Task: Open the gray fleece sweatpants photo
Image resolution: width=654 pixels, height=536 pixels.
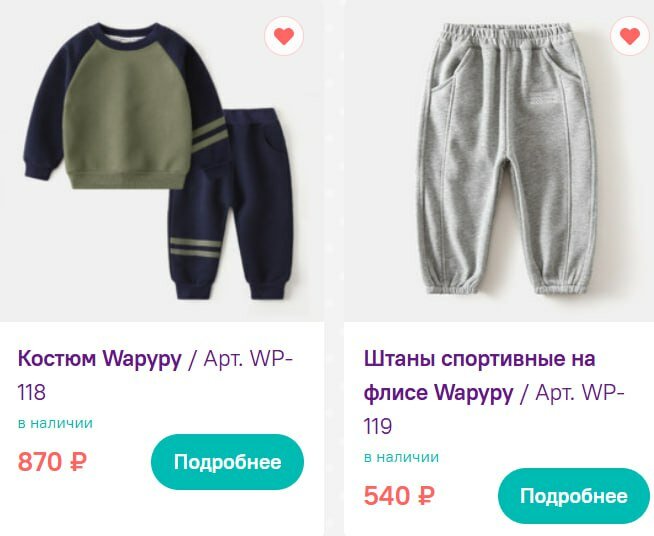Action: (508, 159)
